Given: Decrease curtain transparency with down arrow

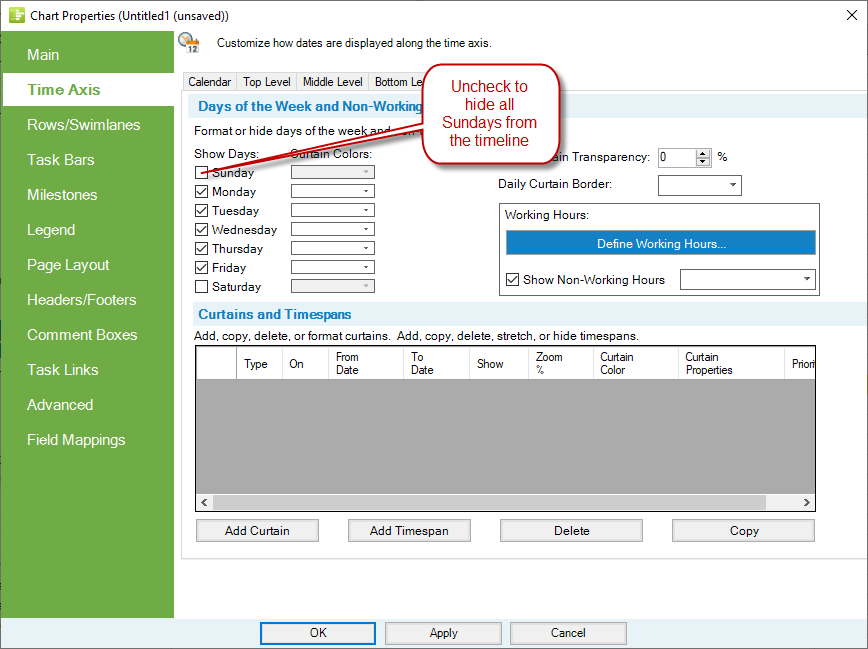Looking at the screenshot, I should coord(702,162).
